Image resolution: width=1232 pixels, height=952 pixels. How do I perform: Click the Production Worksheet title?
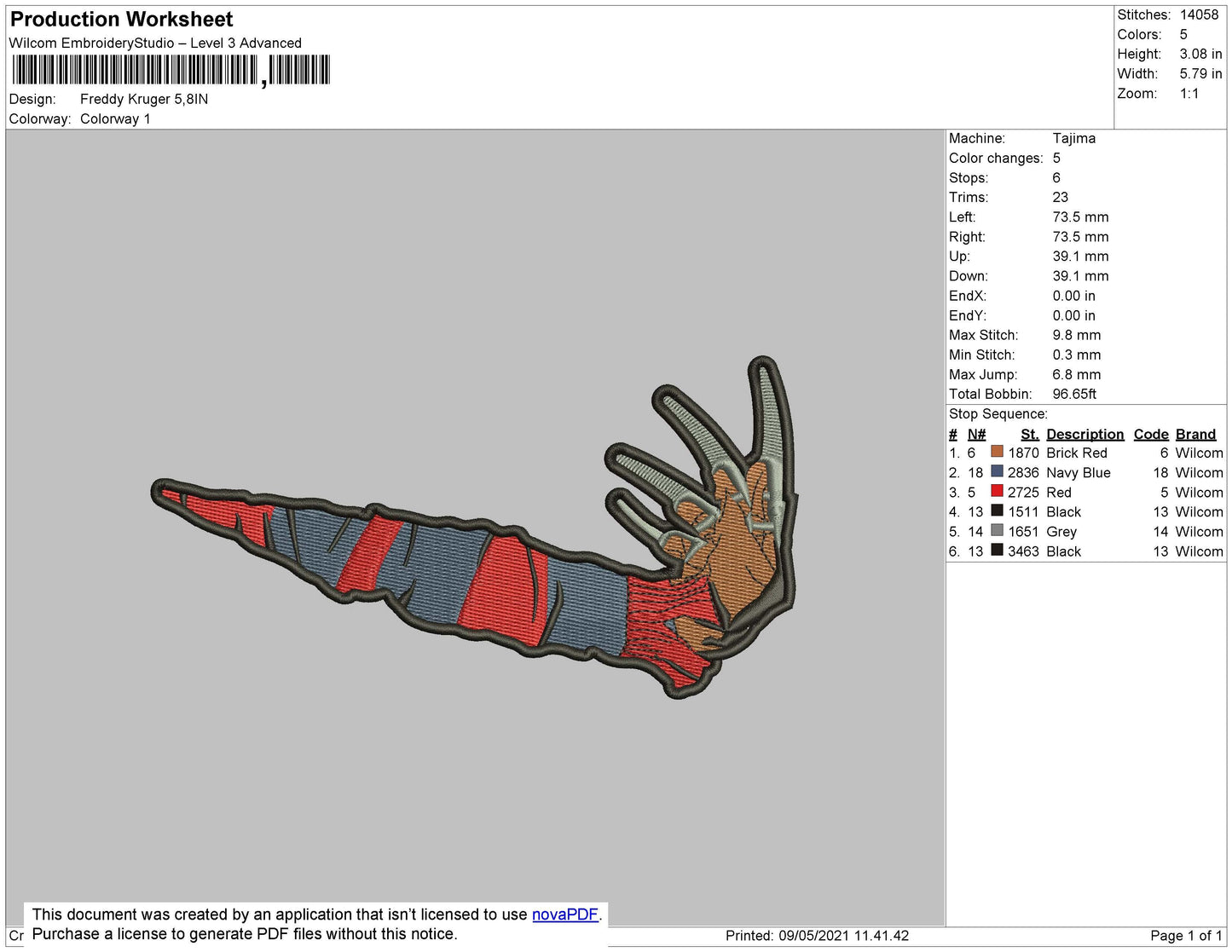(x=121, y=19)
